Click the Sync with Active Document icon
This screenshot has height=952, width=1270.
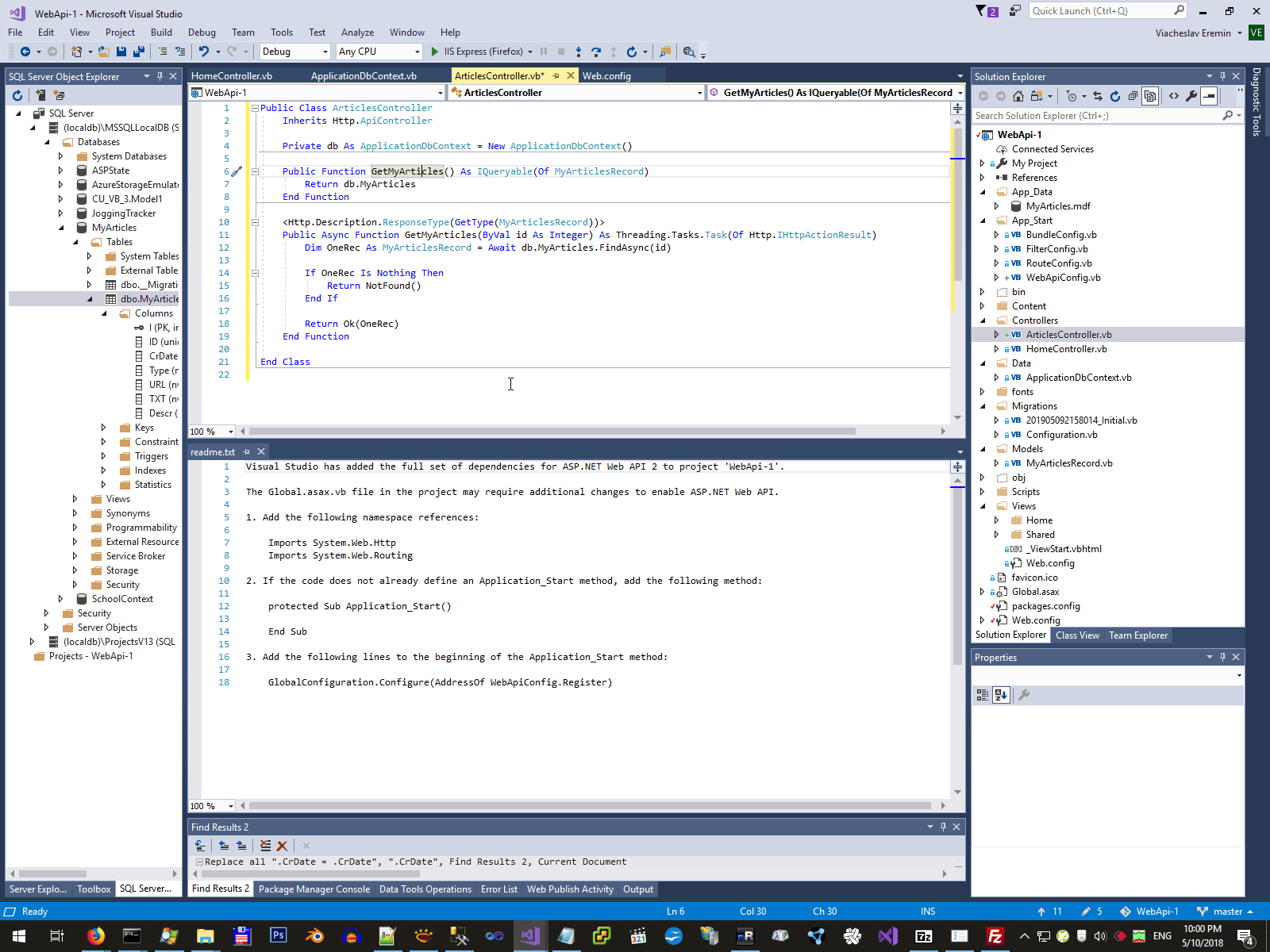[x=1098, y=96]
